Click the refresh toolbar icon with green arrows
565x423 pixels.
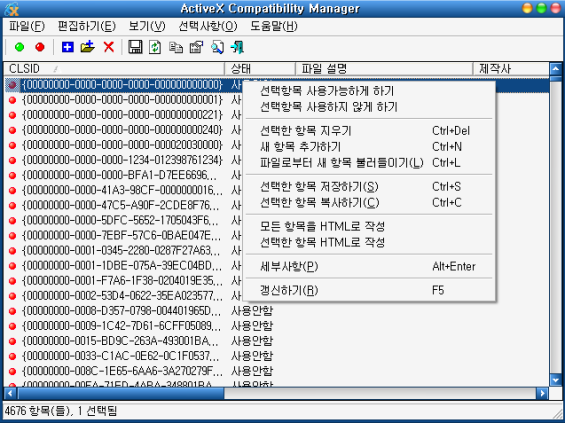coord(155,47)
